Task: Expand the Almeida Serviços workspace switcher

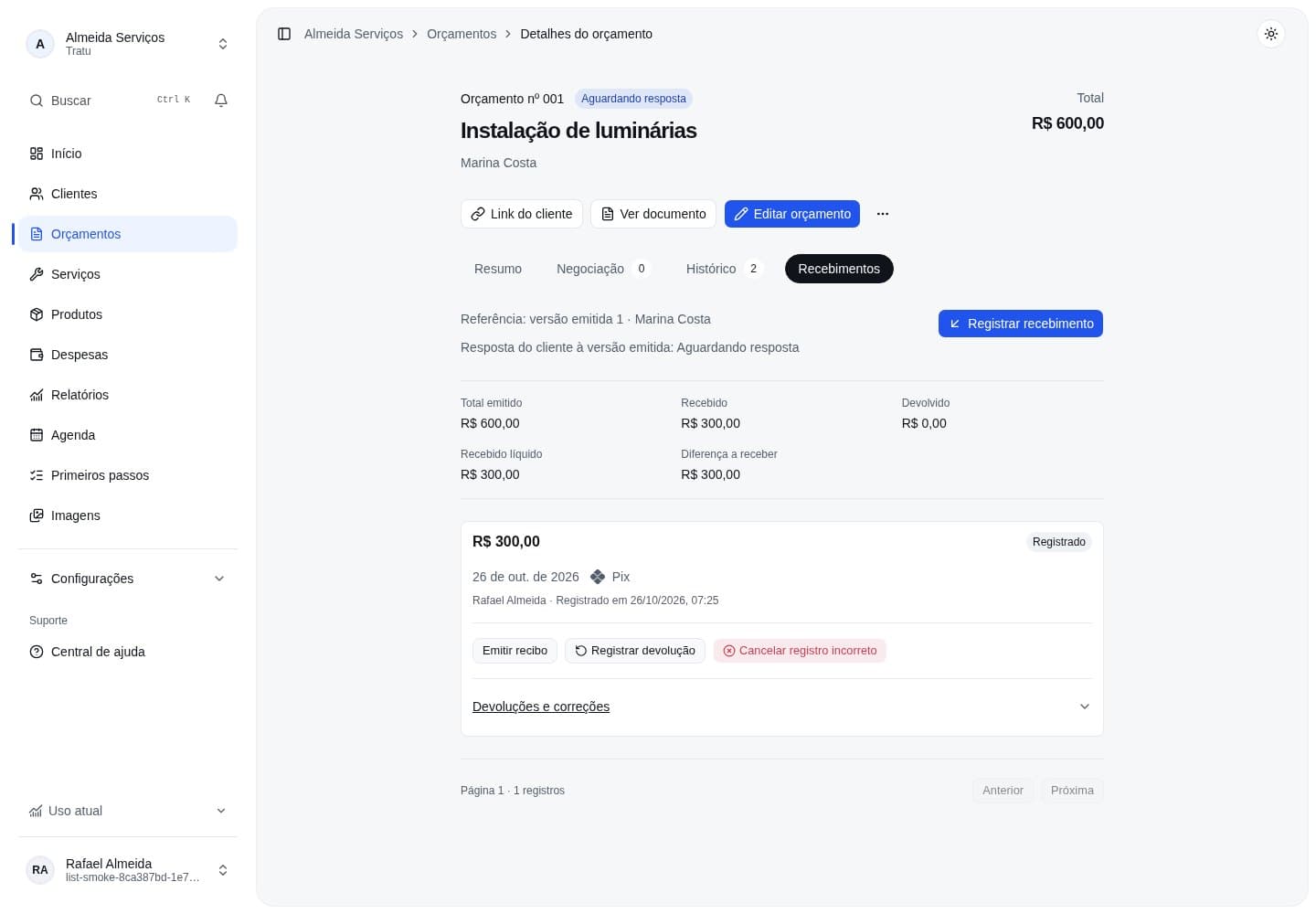Action: [128, 44]
